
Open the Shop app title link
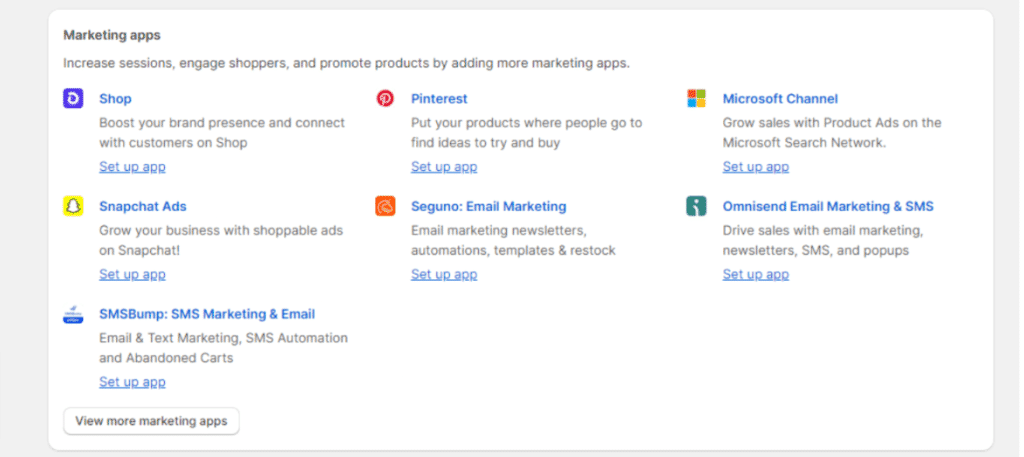point(115,99)
